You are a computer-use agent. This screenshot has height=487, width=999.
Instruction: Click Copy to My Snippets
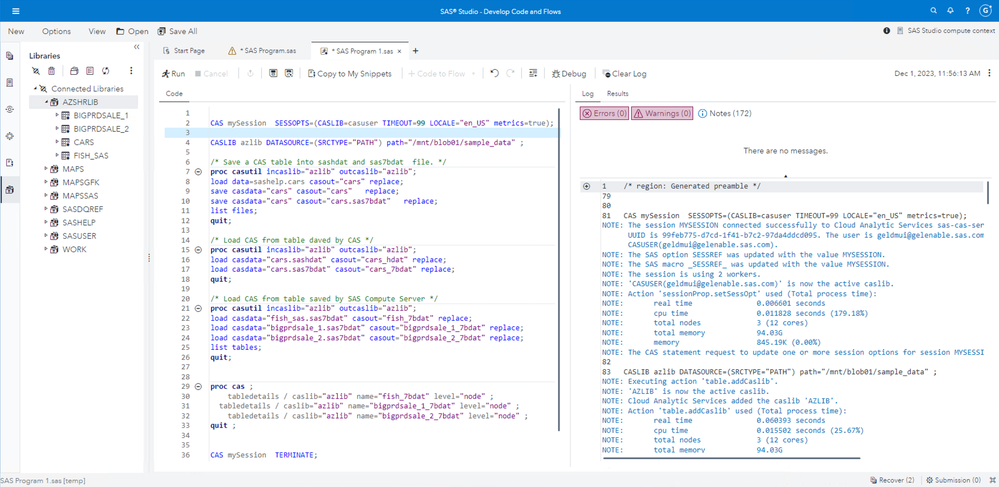[x=350, y=73]
